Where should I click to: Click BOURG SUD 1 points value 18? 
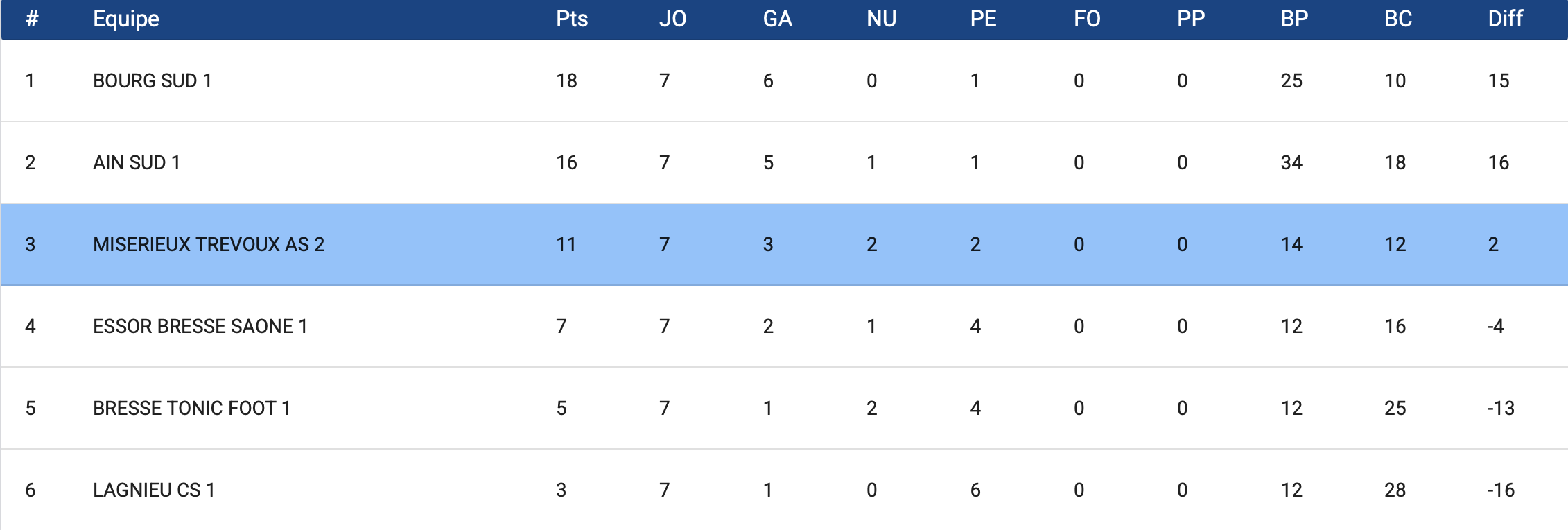click(x=566, y=81)
